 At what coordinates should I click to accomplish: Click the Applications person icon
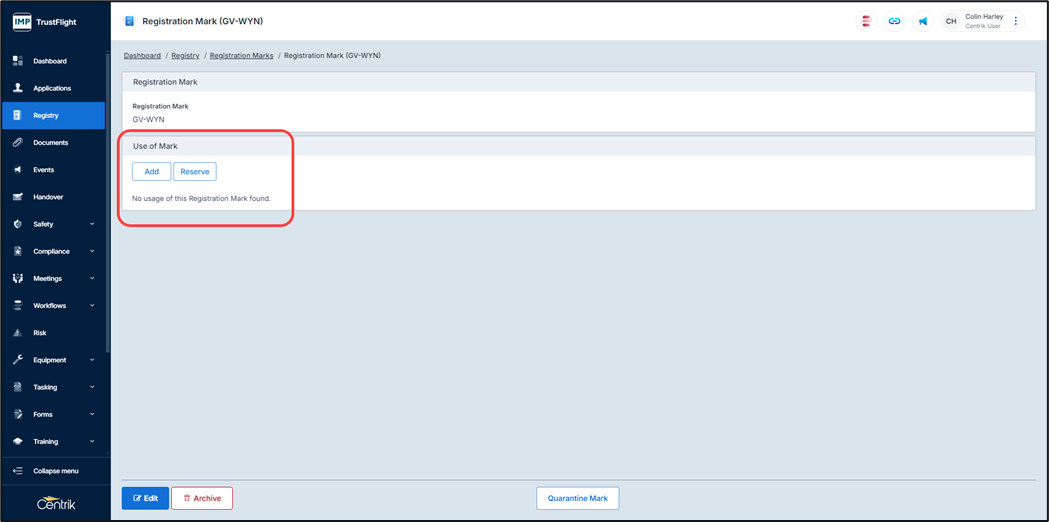19,88
